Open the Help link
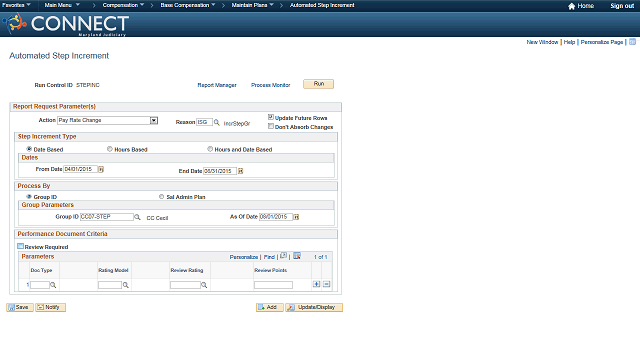The height and width of the screenshot is (360, 640). pyautogui.click(x=569, y=42)
